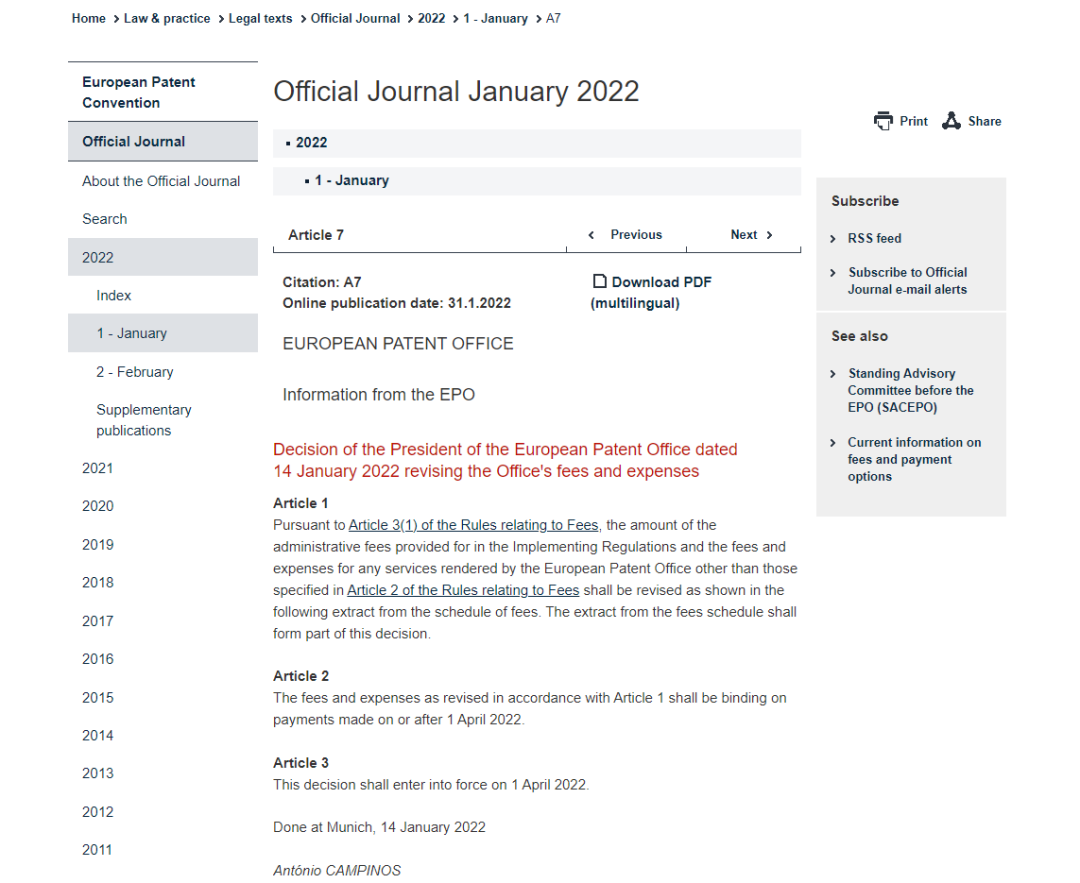Click the chevron before Current information on fees

coord(833,442)
